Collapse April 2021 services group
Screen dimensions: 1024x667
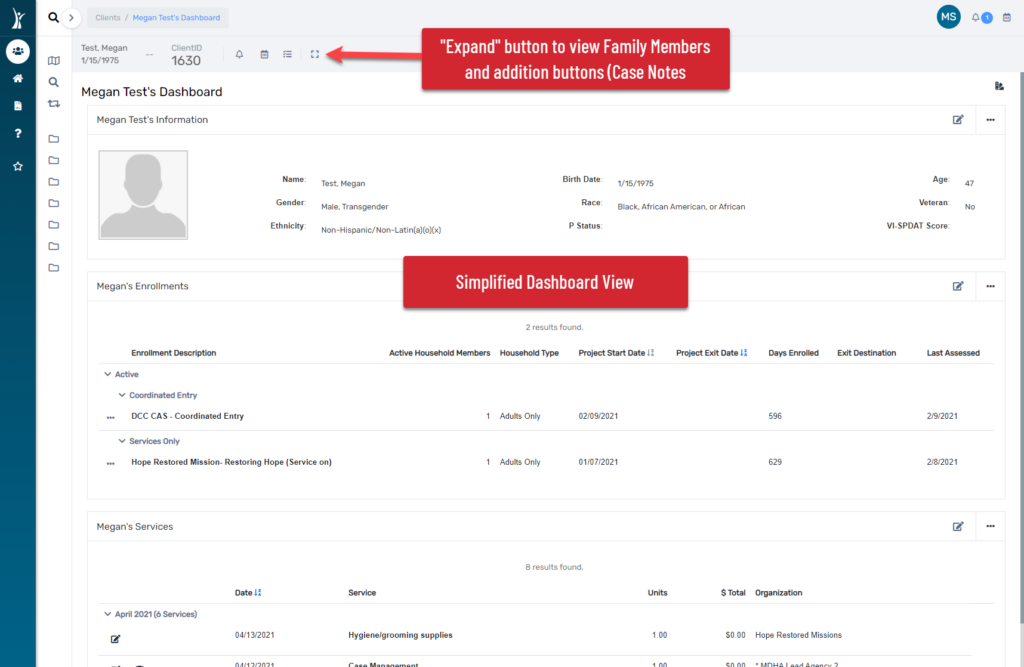click(x=108, y=614)
